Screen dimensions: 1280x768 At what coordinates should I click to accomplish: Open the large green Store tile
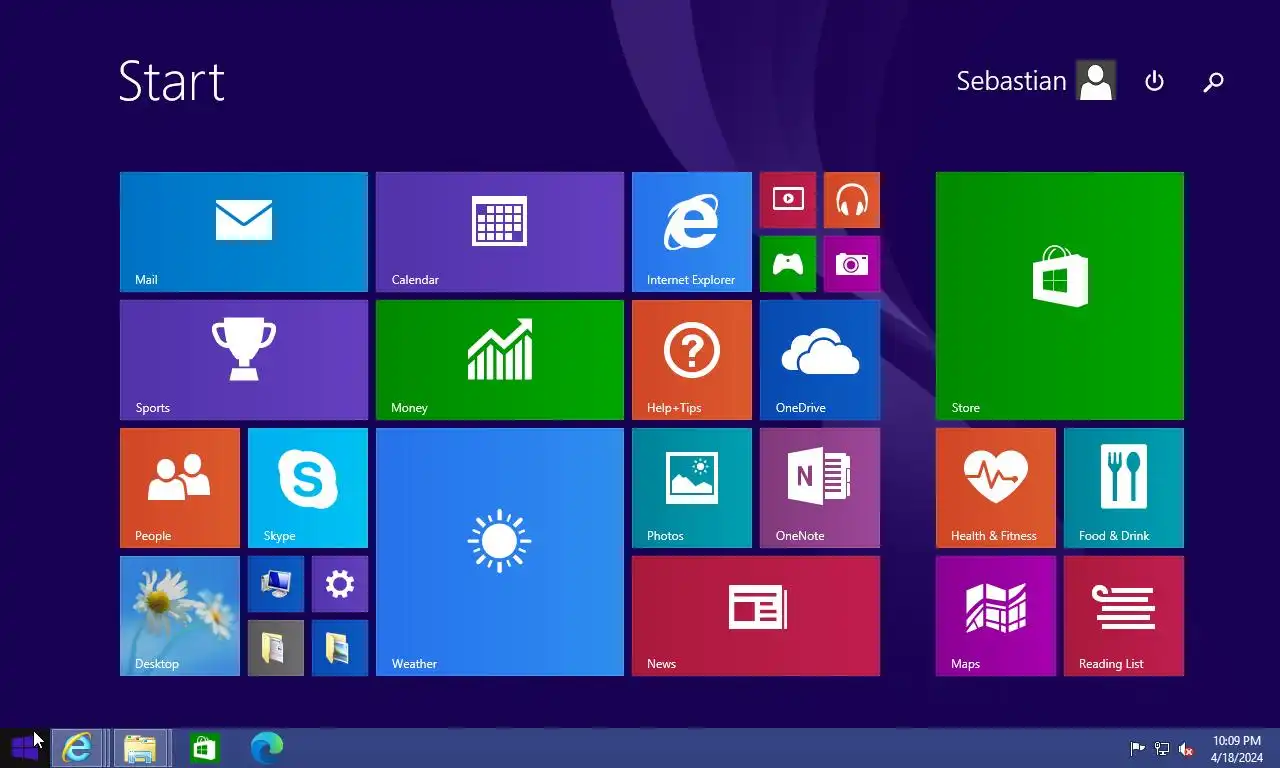(1060, 296)
